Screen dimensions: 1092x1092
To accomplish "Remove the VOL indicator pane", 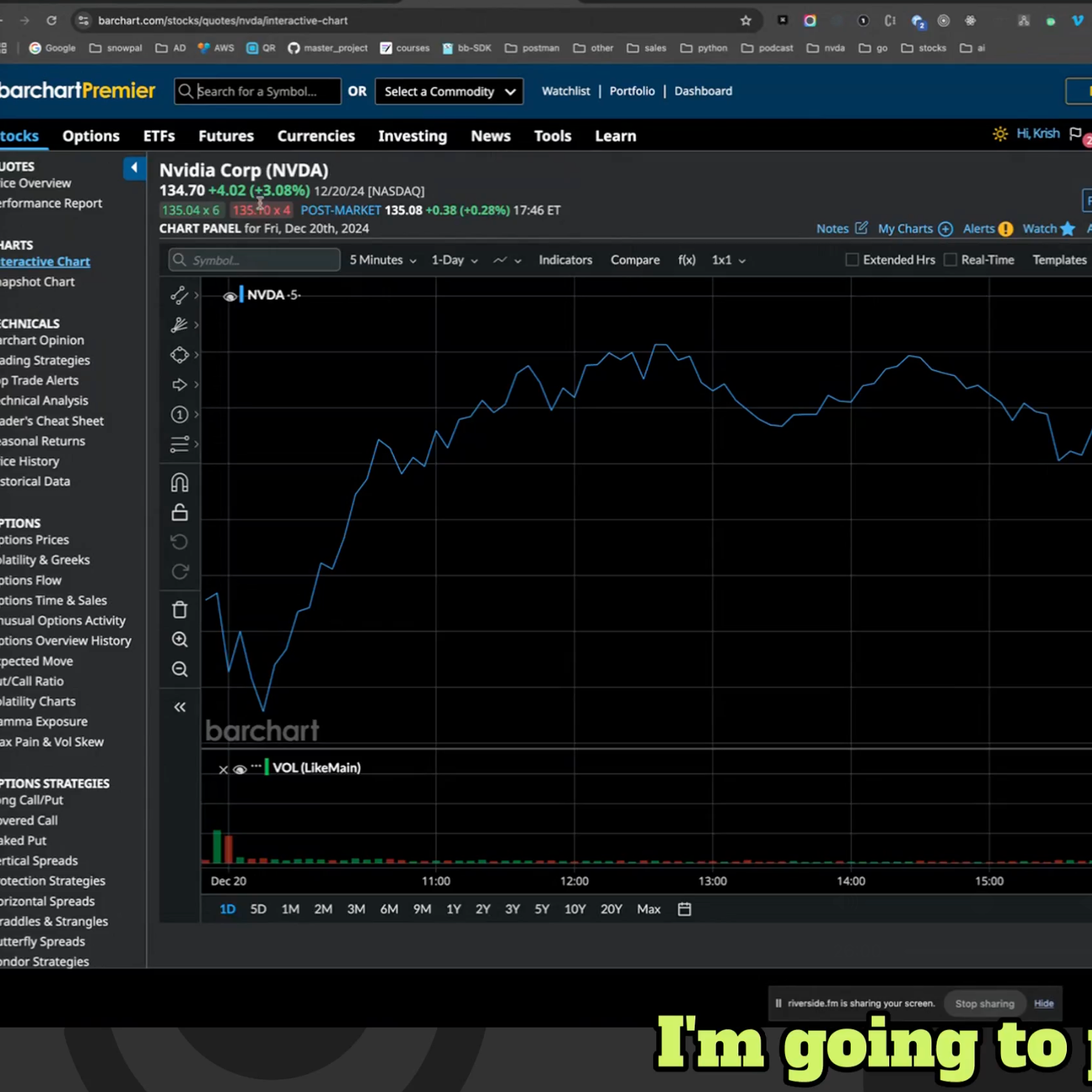I will coord(223,769).
